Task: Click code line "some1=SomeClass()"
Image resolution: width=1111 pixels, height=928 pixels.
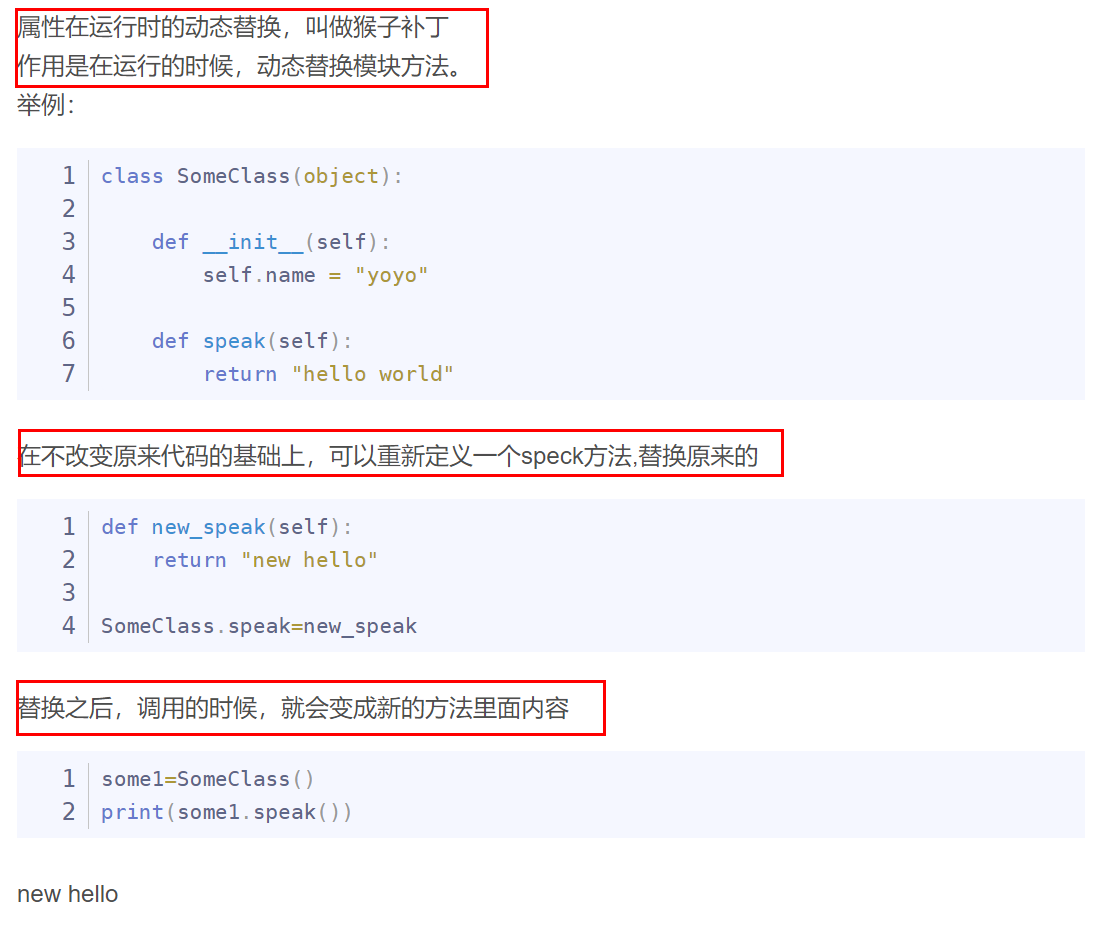Action: [x=207, y=779]
